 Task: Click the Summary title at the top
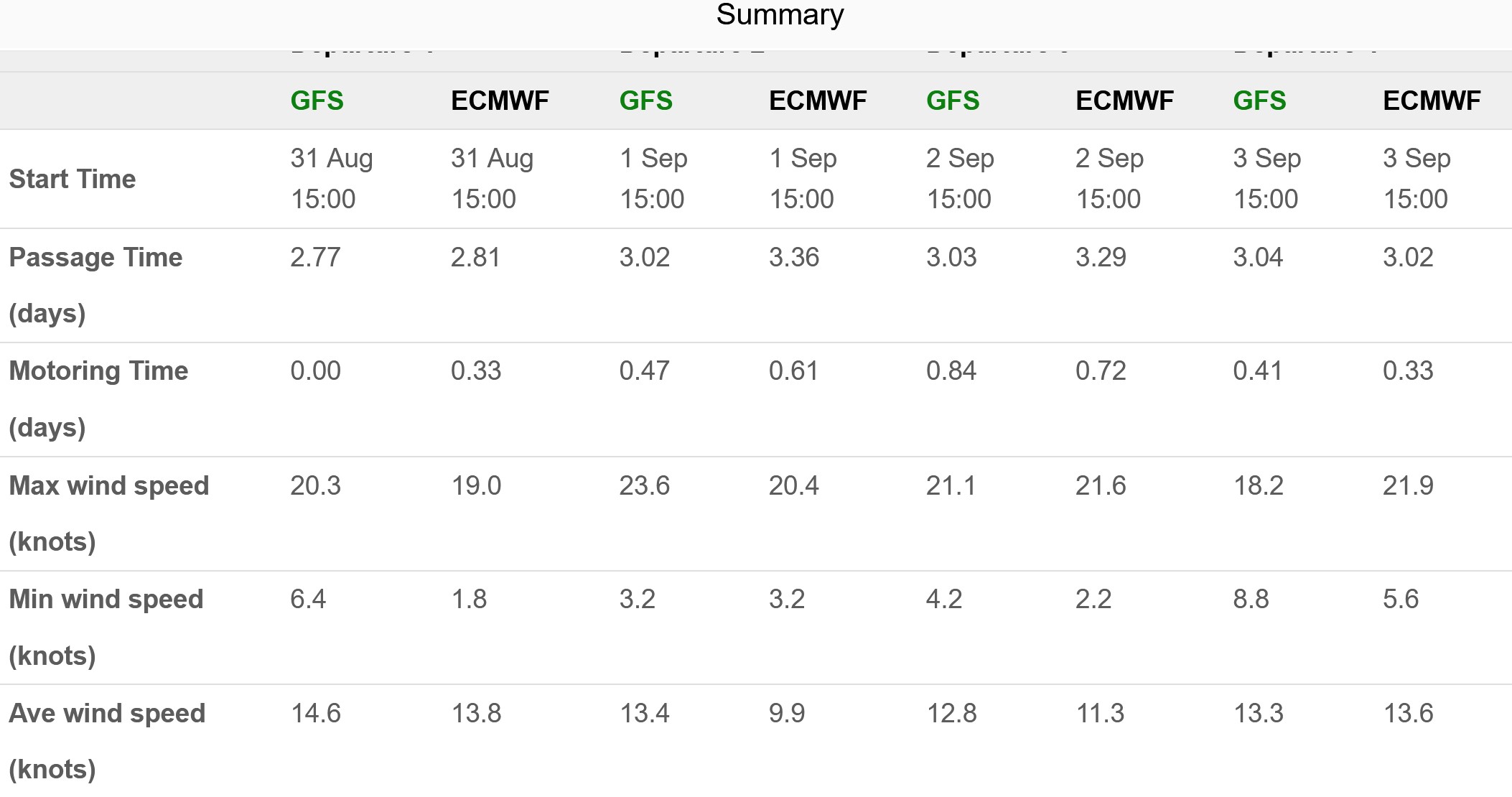(x=780, y=15)
